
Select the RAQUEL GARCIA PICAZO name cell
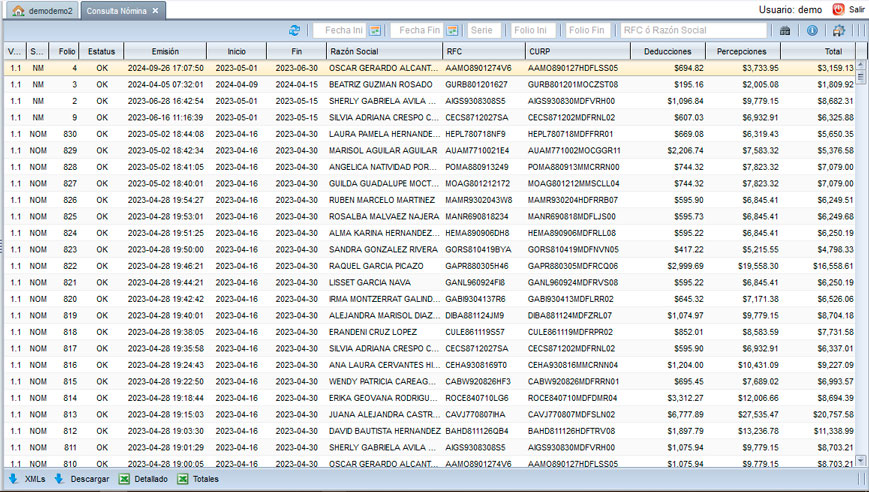click(376, 266)
